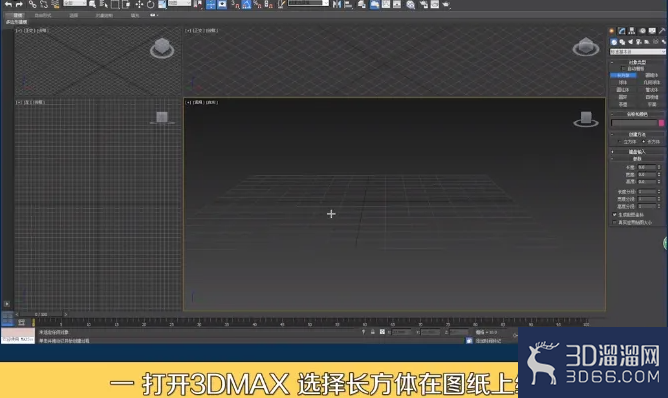Uncheck the 生成贴图坐标 checkbox
Screen dimensions: 668x398
point(615,215)
